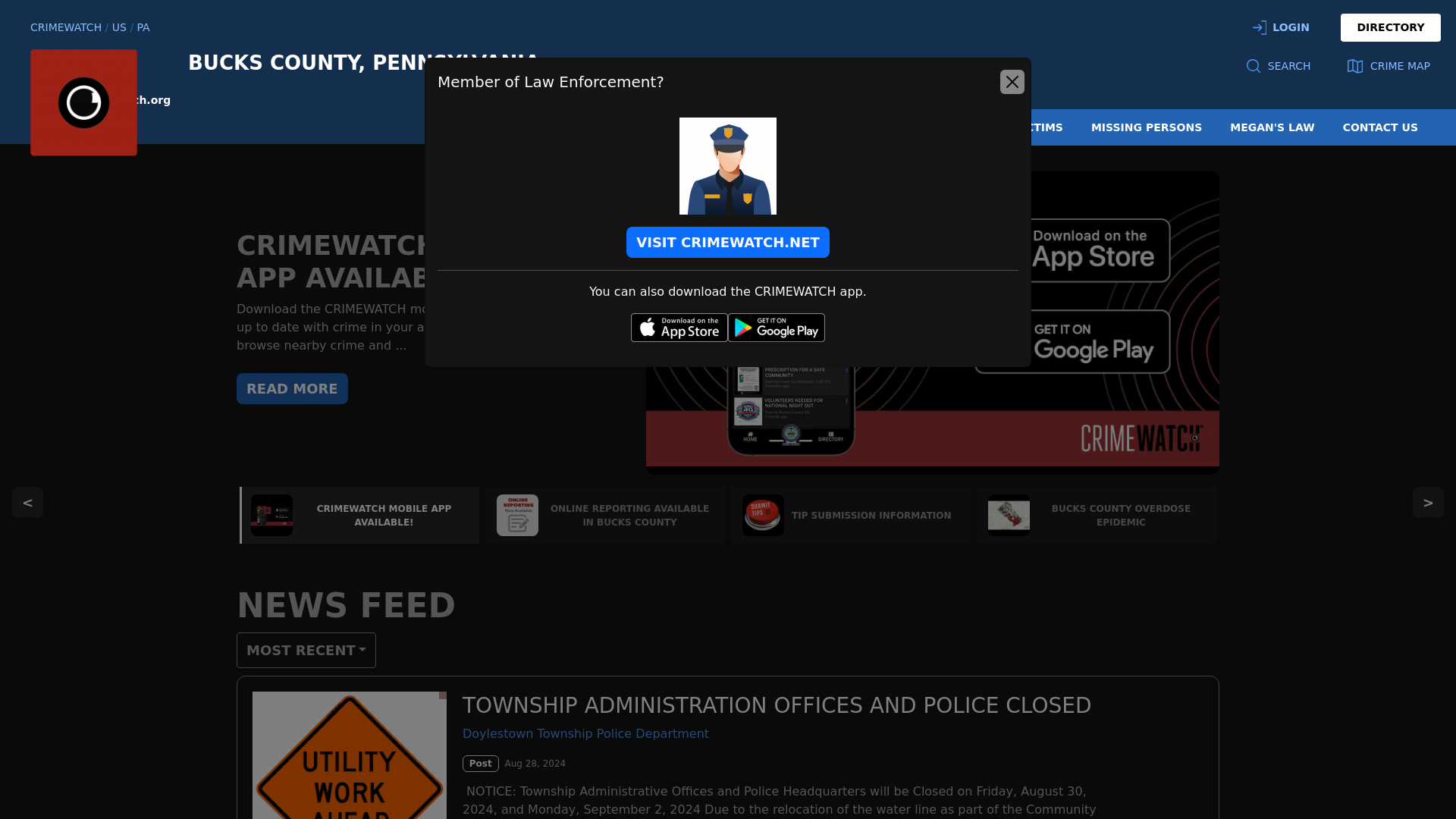
Task: Click the Visit CRIMEWATCH.NET button
Action: tap(728, 243)
